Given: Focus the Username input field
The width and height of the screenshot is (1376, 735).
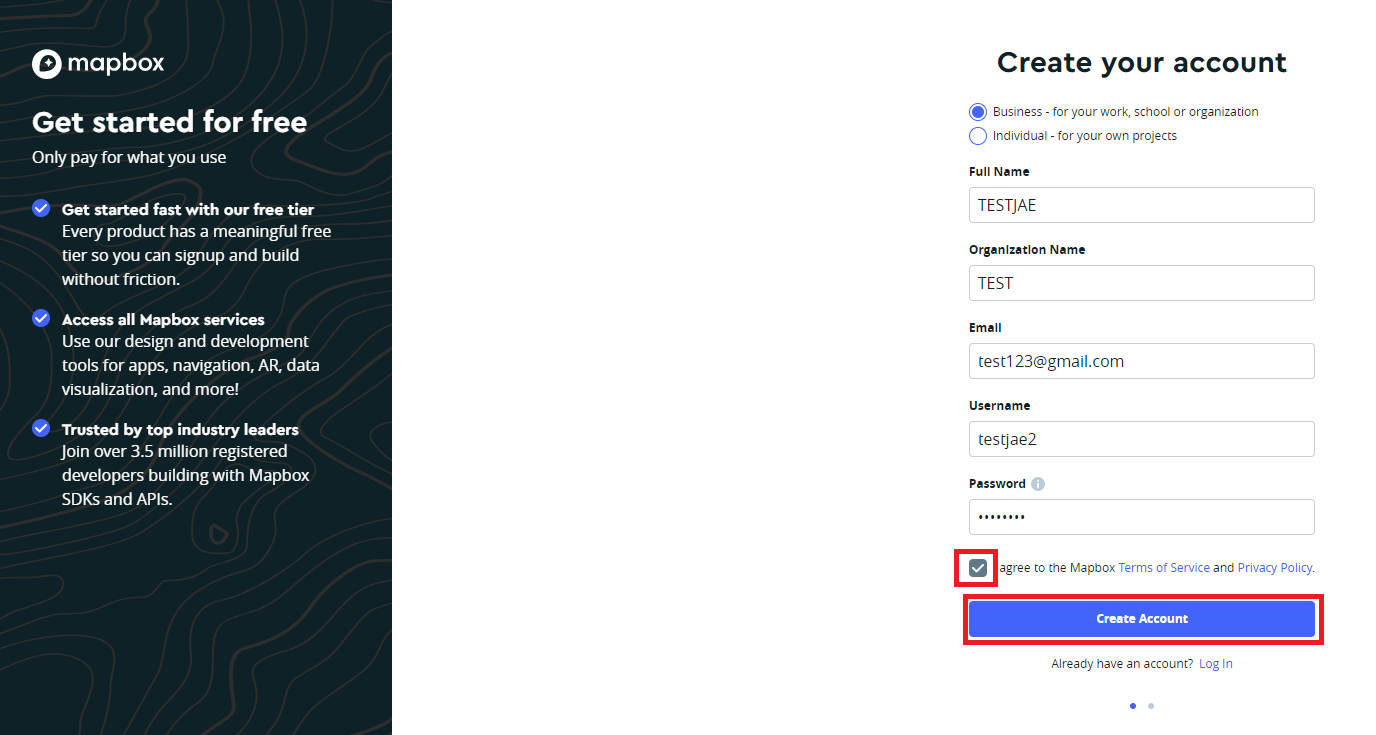Looking at the screenshot, I should tap(1142, 439).
